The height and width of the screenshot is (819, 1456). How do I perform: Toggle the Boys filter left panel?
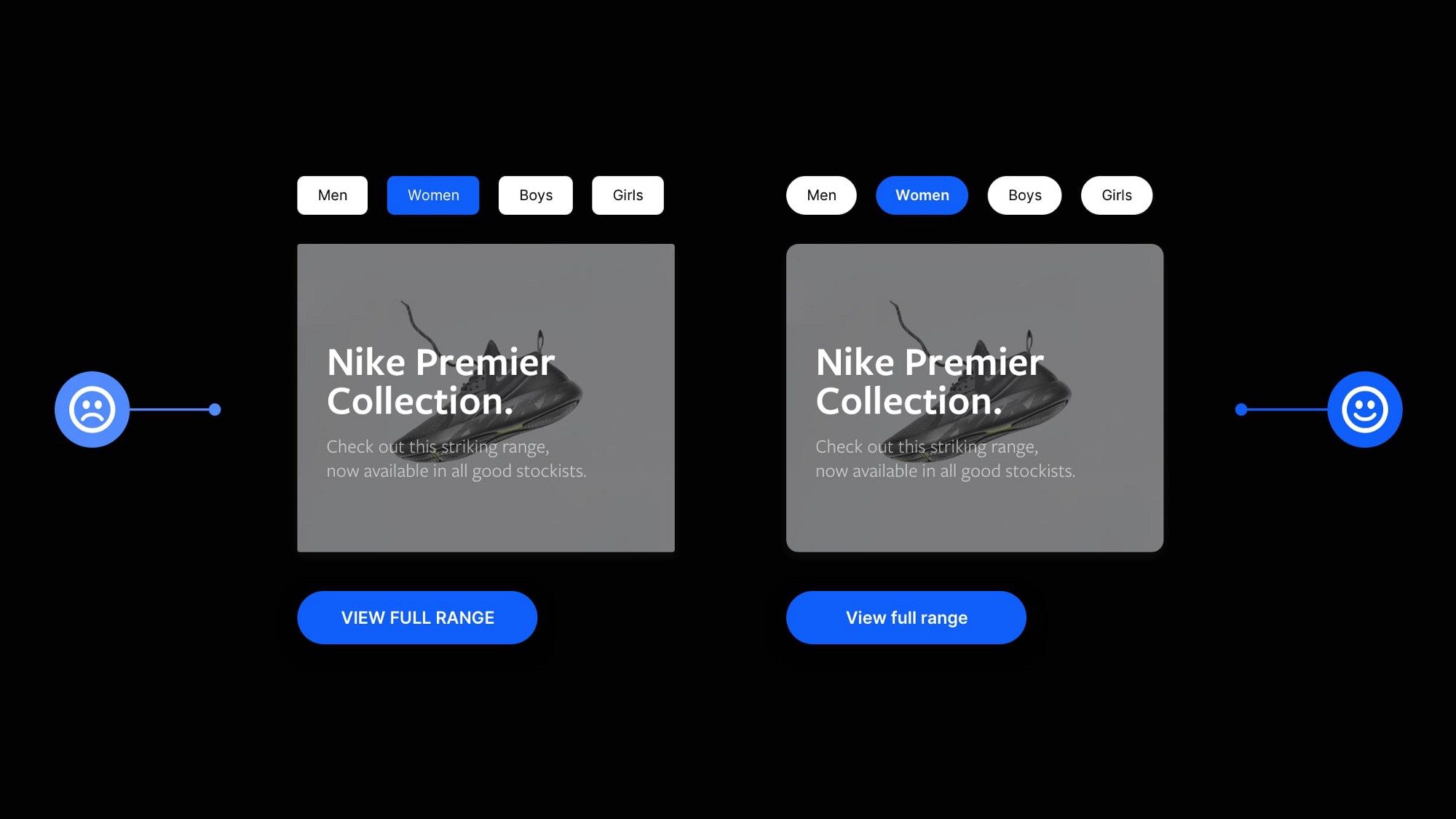tap(535, 195)
